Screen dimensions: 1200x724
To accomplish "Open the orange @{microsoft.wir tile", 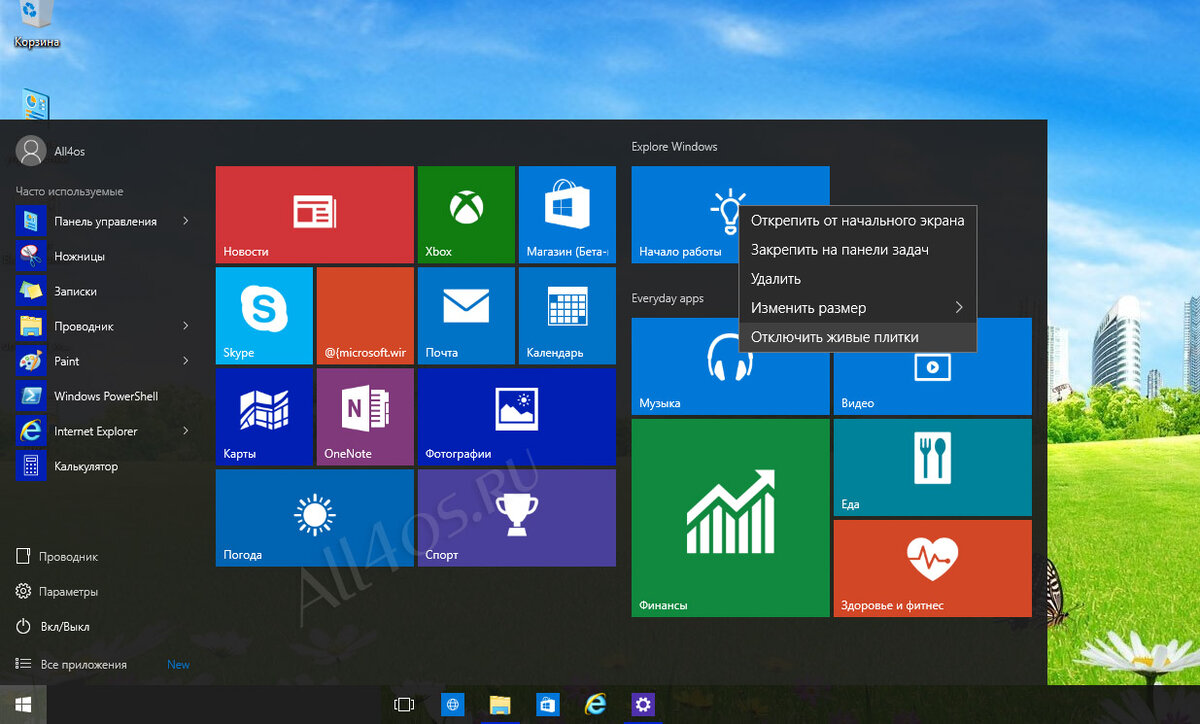I will pos(365,315).
